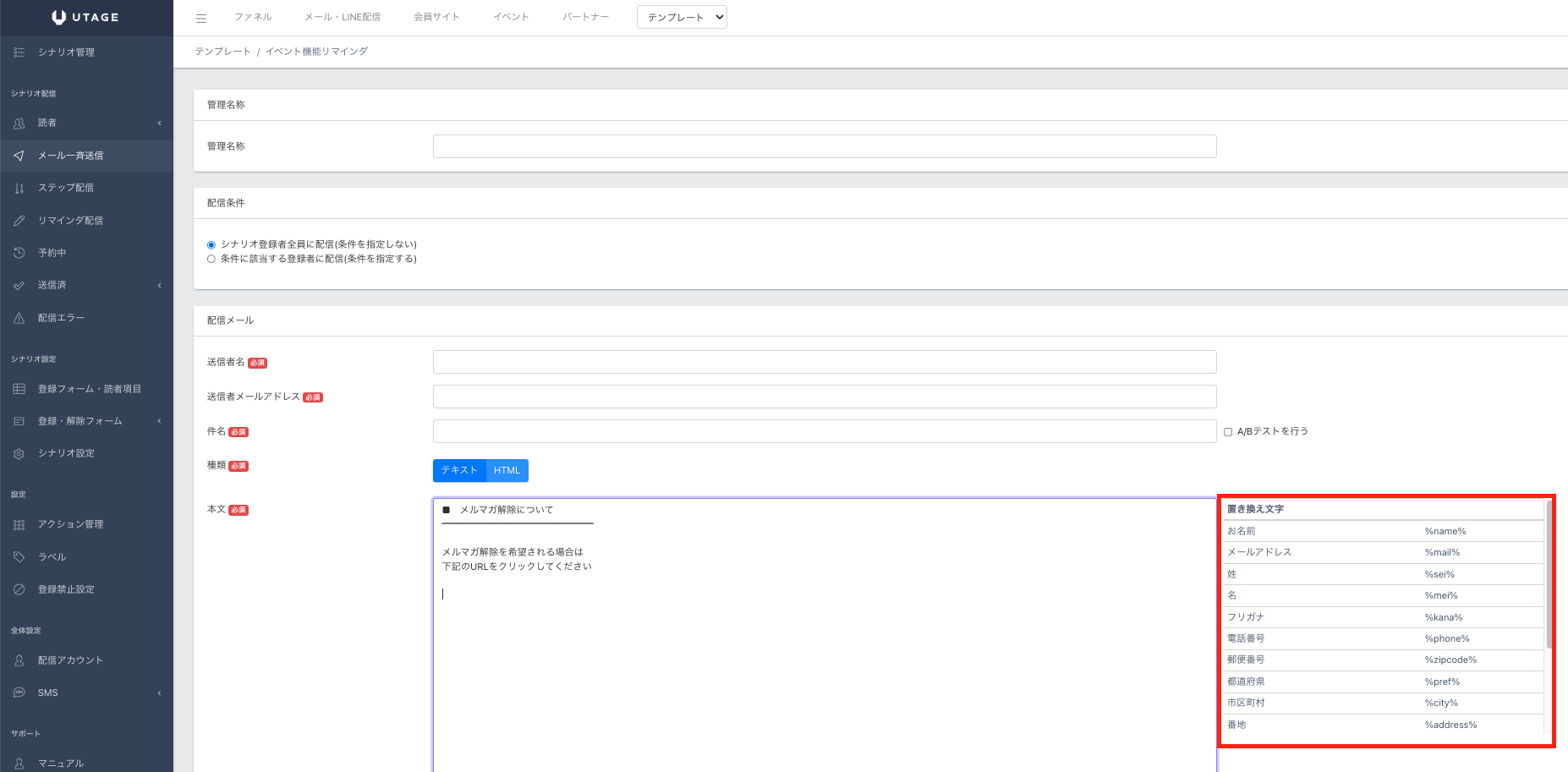Enable the A/B test checkbox

(x=1228, y=432)
